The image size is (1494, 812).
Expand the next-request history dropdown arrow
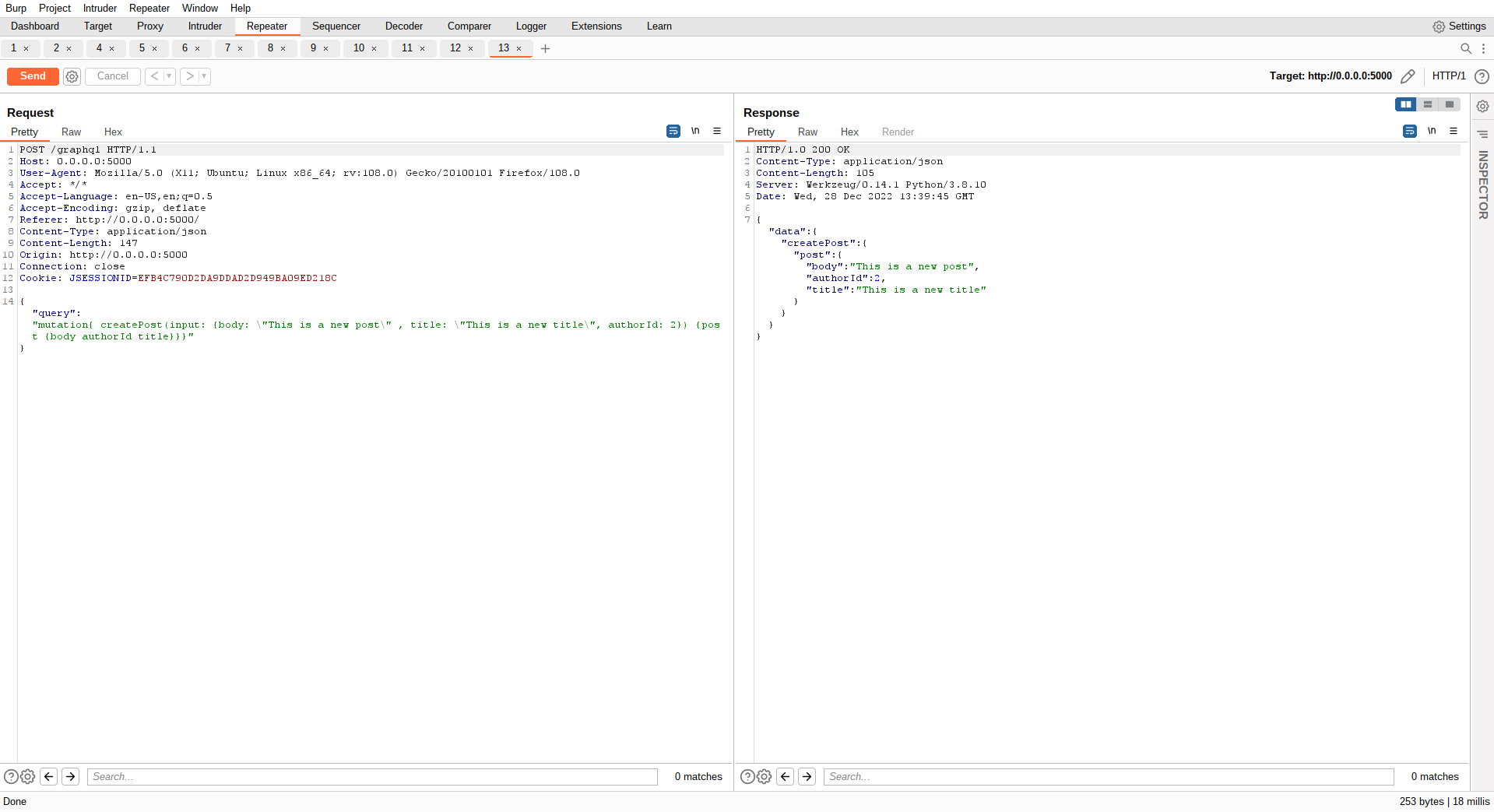[x=204, y=76]
